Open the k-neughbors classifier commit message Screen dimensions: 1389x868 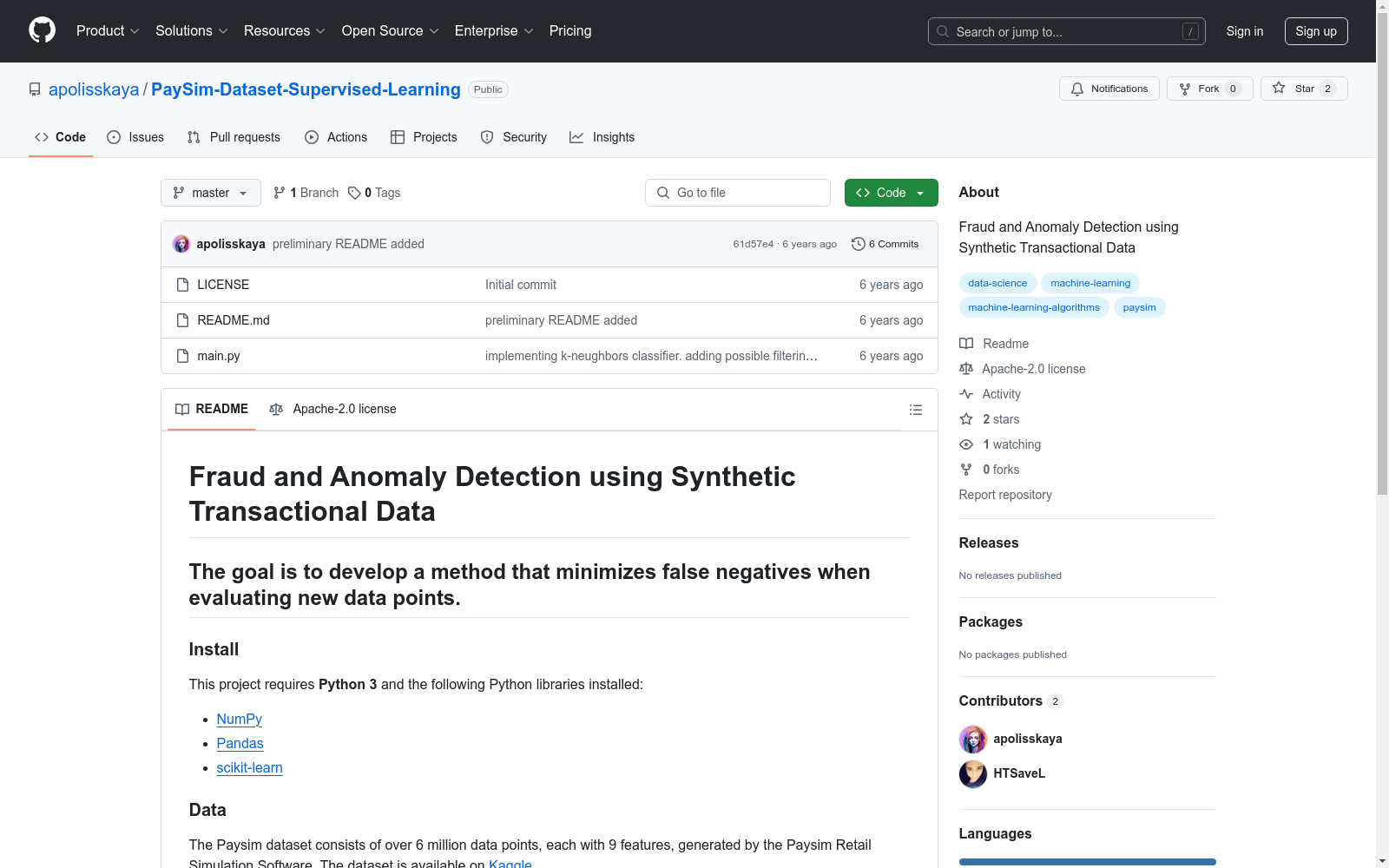(651, 356)
